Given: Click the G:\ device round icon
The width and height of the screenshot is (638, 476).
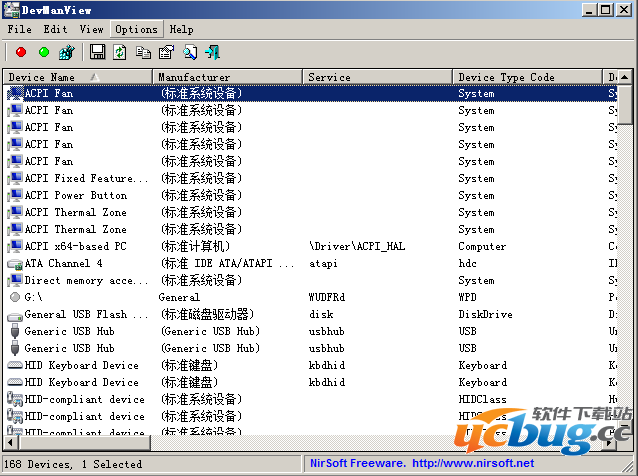Looking at the screenshot, I should (x=15, y=297).
